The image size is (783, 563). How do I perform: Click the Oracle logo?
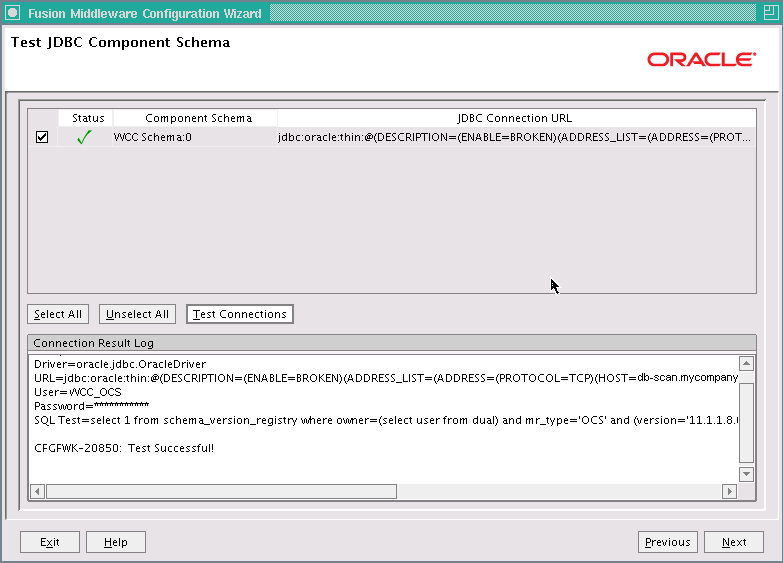pos(702,59)
